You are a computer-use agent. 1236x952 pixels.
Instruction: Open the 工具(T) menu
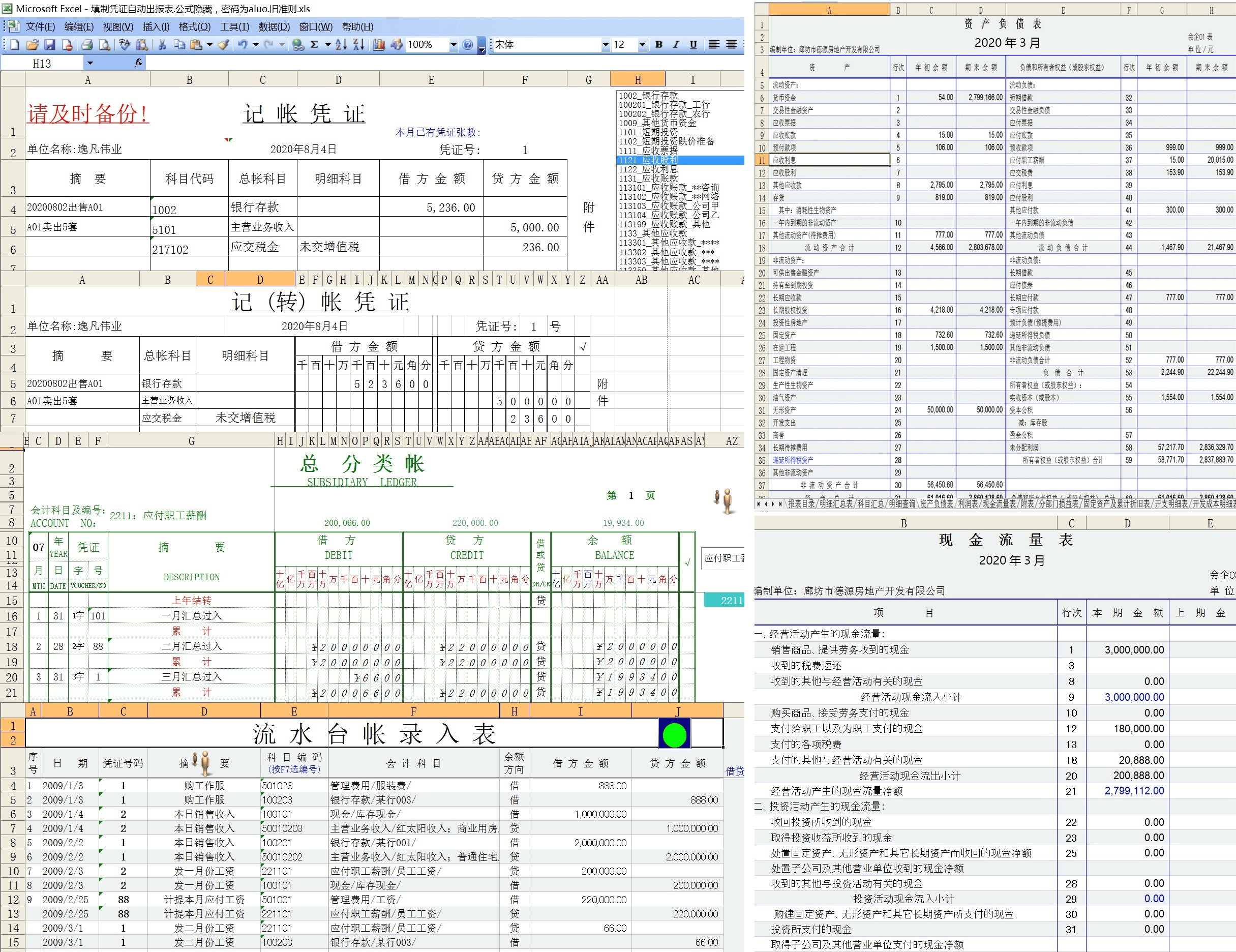tap(234, 26)
